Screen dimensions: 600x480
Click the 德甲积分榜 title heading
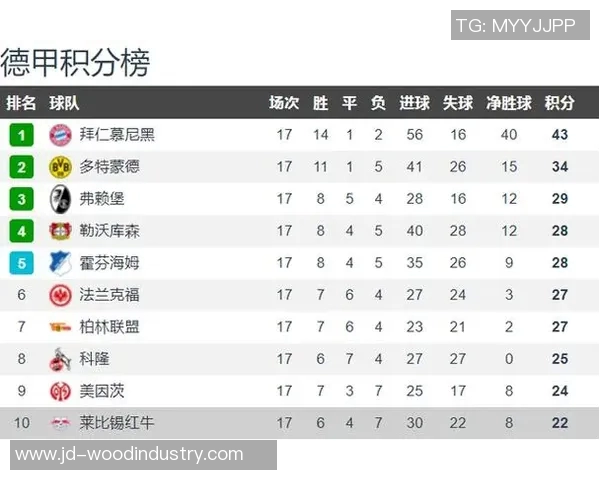pyautogui.click(x=76, y=62)
